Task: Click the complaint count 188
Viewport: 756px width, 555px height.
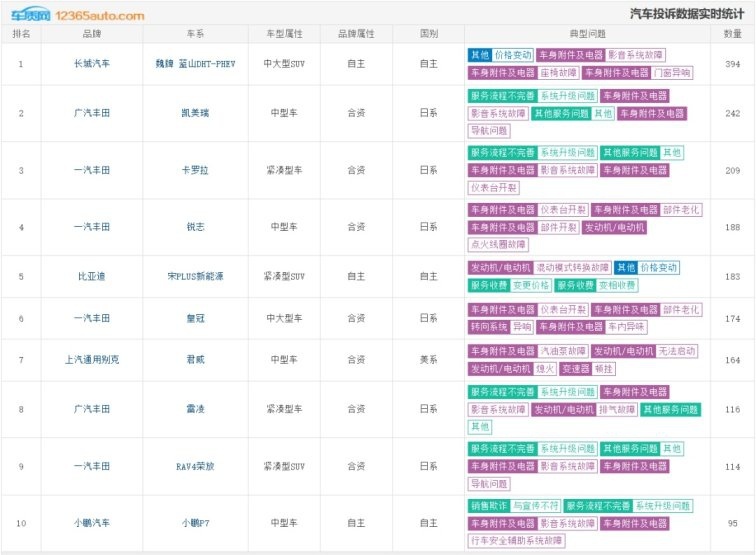Action: tap(732, 227)
